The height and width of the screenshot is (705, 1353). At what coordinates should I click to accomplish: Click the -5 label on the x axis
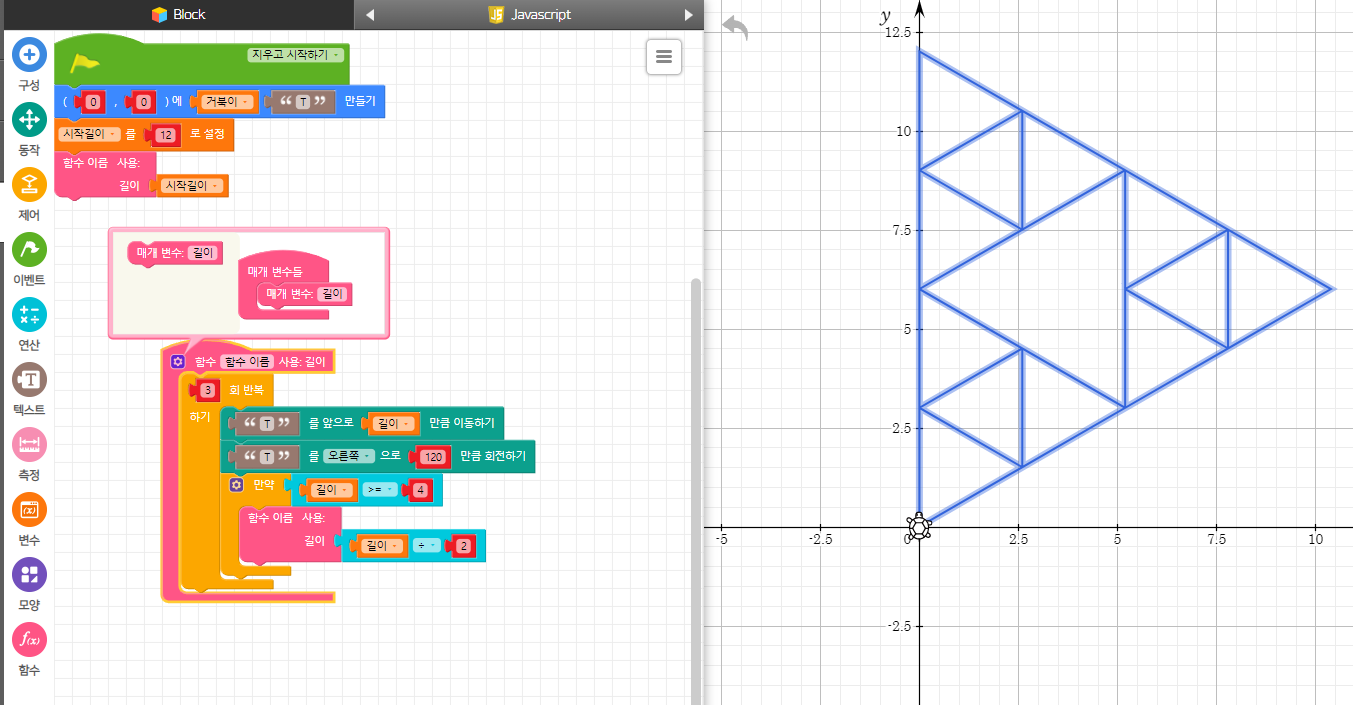click(x=721, y=539)
